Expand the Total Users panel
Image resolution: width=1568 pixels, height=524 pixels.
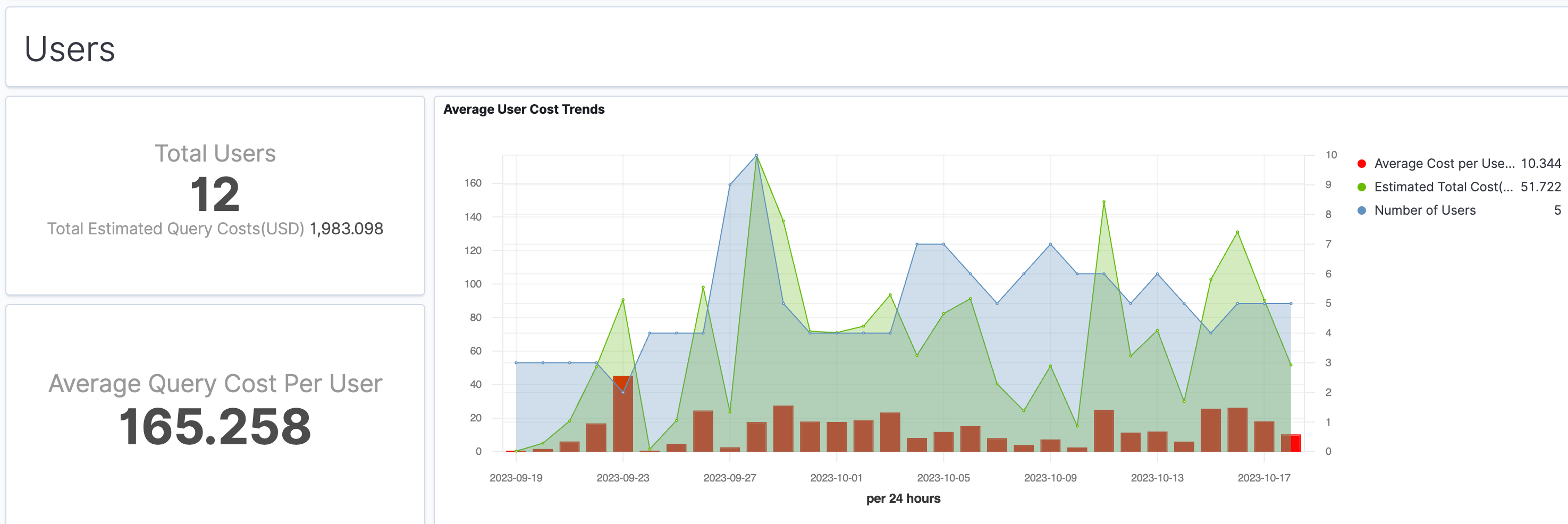(x=215, y=154)
